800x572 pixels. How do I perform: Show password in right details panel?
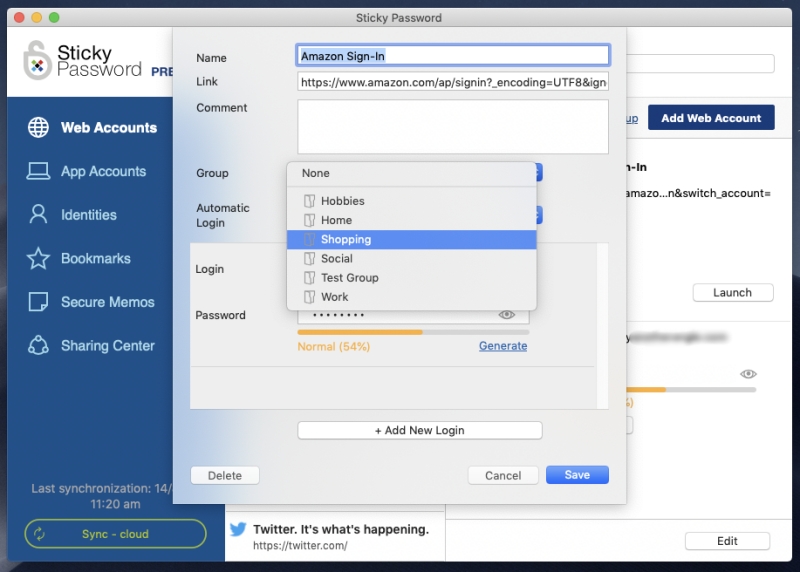click(x=748, y=374)
